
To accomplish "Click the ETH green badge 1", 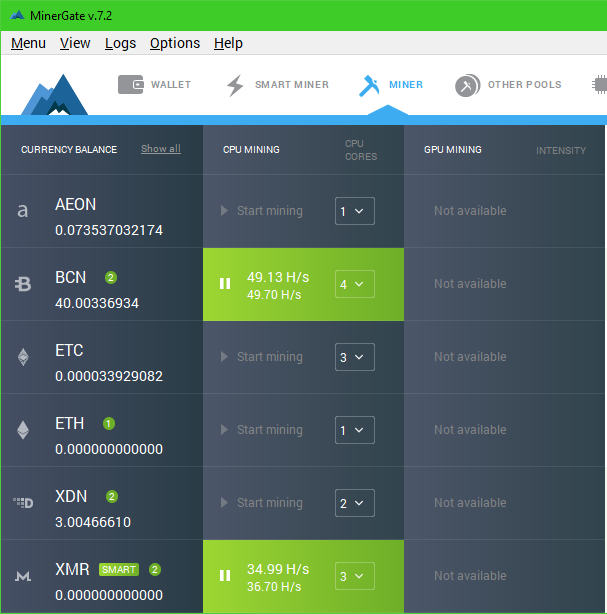I will click(x=109, y=423).
